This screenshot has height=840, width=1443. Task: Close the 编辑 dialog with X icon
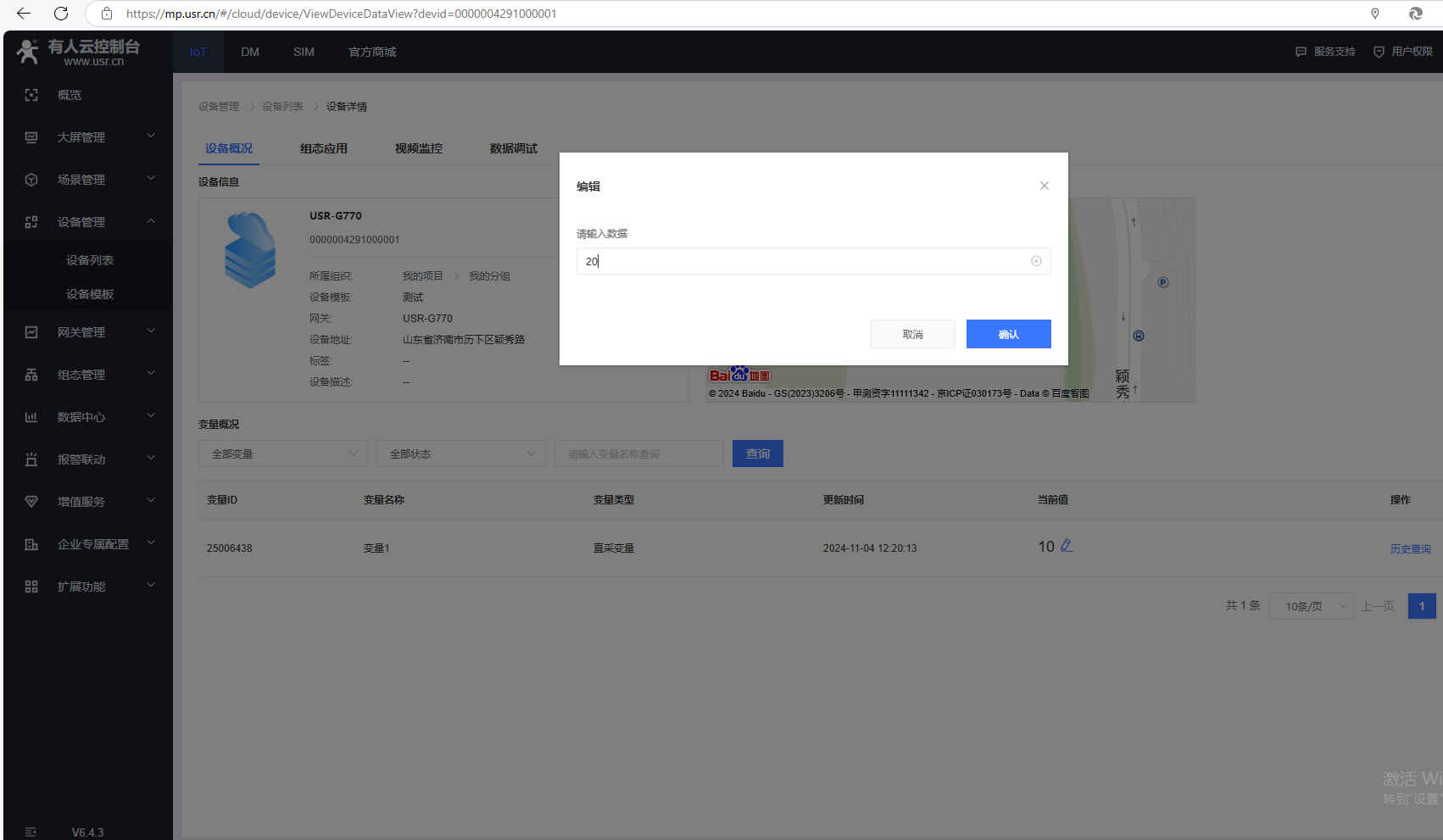(1045, 186)
